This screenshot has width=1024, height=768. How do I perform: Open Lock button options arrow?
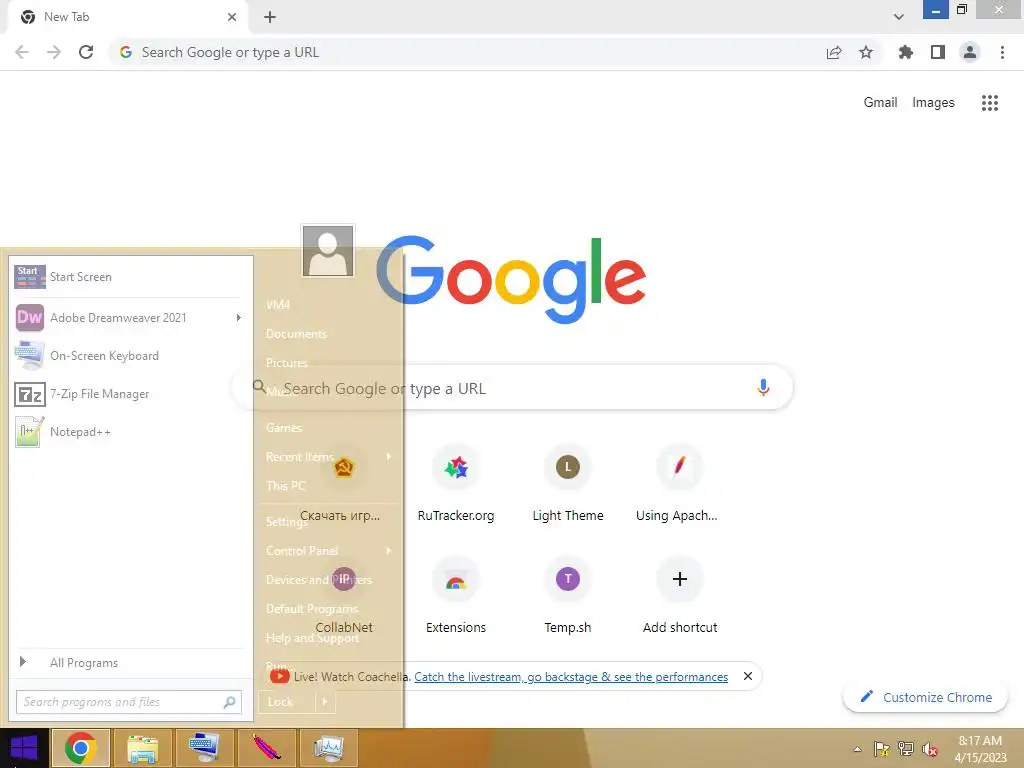click(x=325, y=702)
